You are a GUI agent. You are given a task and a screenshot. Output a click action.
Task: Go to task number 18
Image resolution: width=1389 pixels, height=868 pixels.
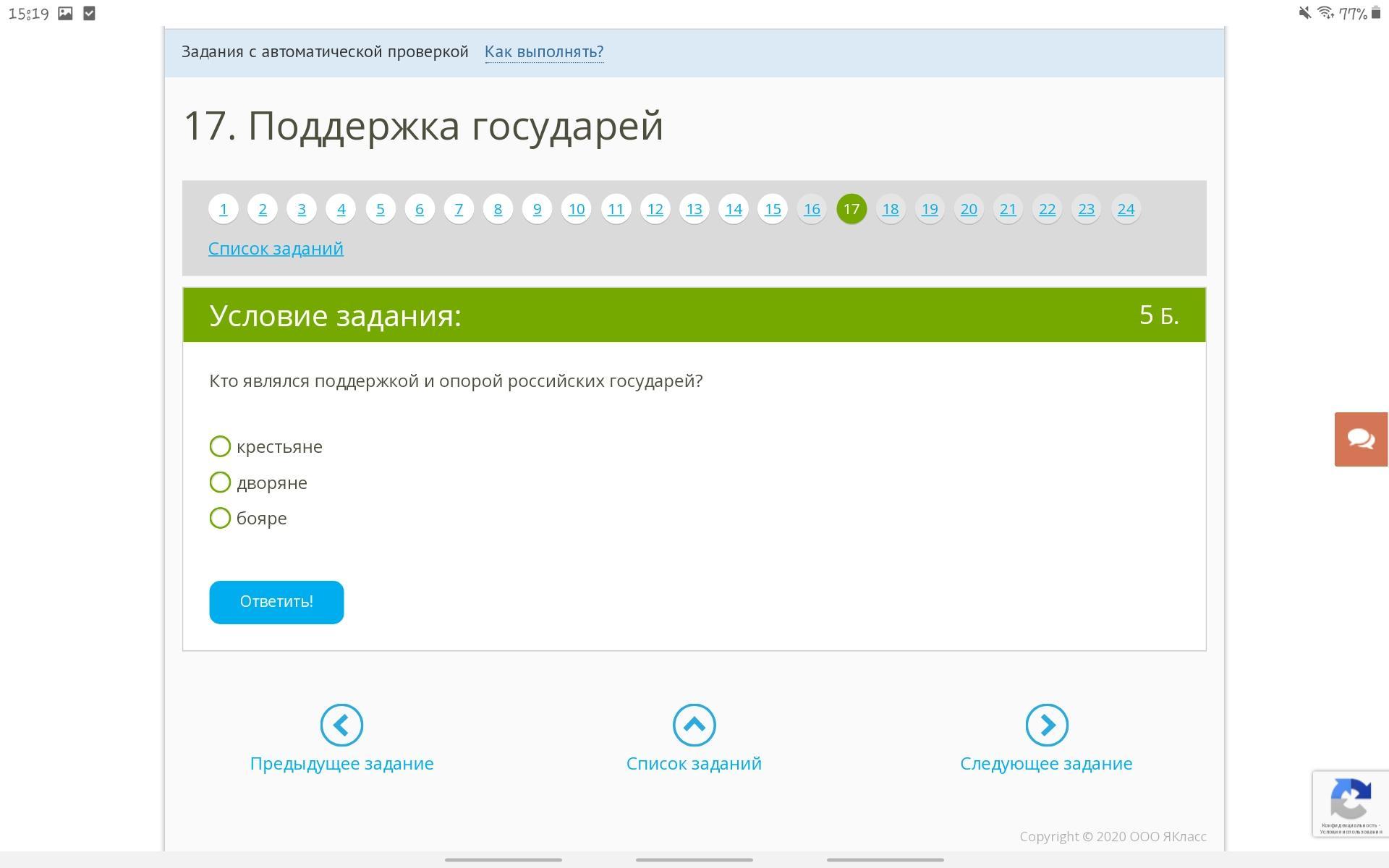(x=891, y=209)
